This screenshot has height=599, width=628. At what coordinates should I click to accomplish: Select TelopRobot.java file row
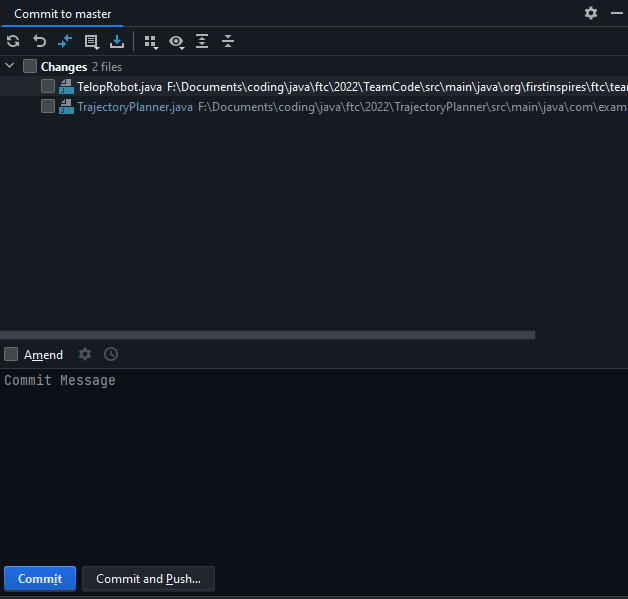[x=314, y=86]
